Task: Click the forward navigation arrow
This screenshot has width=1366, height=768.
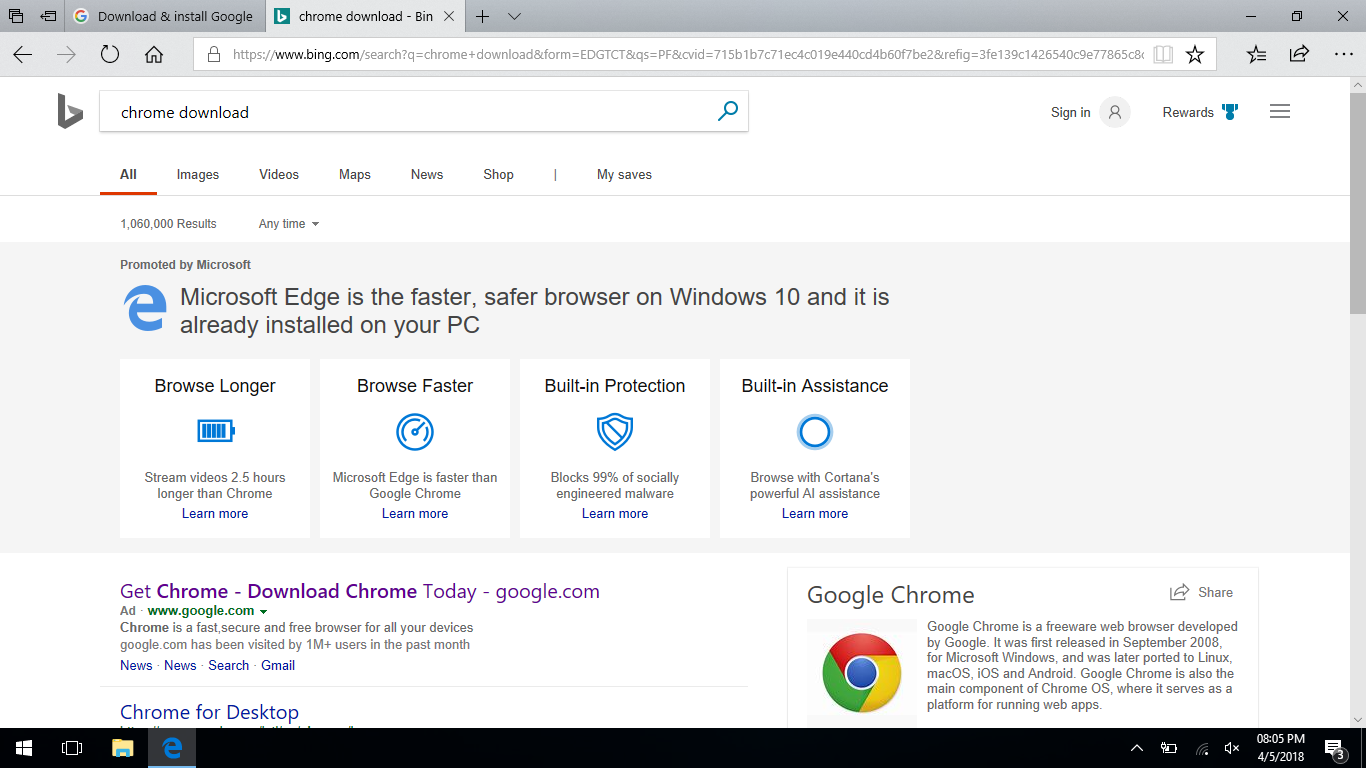Action: pyautogui.click(x=67, y=55)
